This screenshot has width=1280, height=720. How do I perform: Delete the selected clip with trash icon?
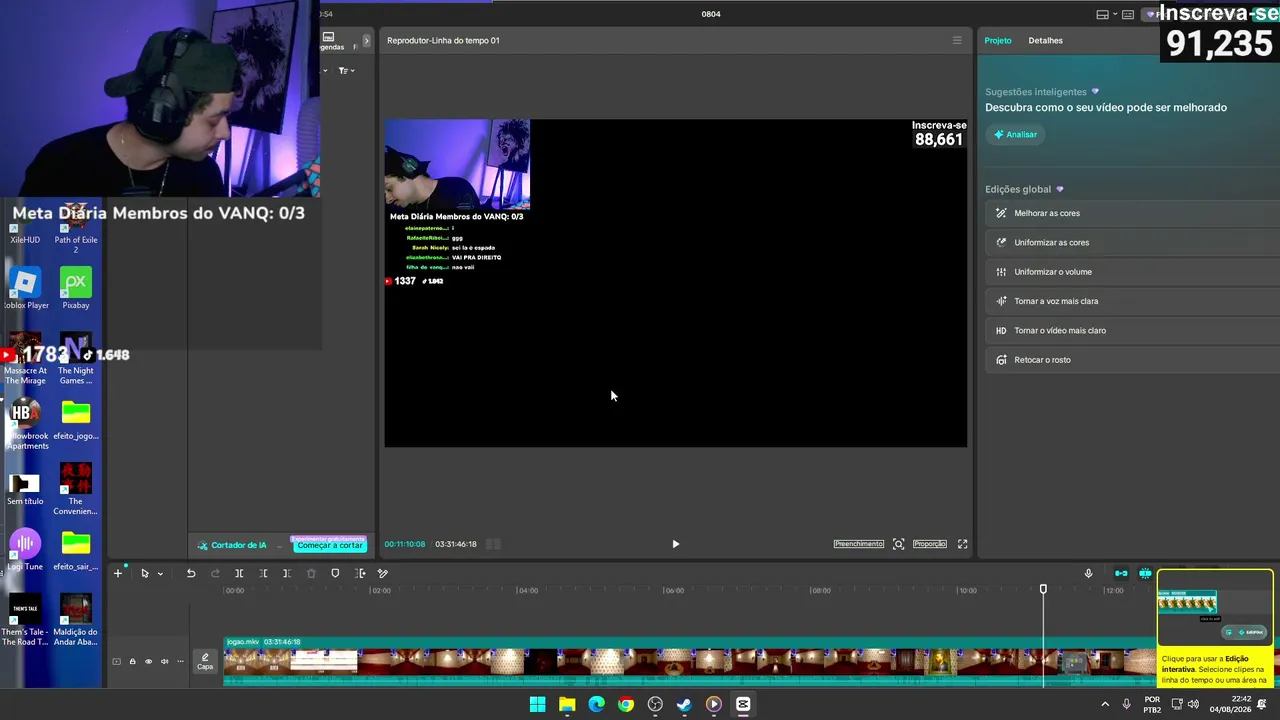point(311,573)
